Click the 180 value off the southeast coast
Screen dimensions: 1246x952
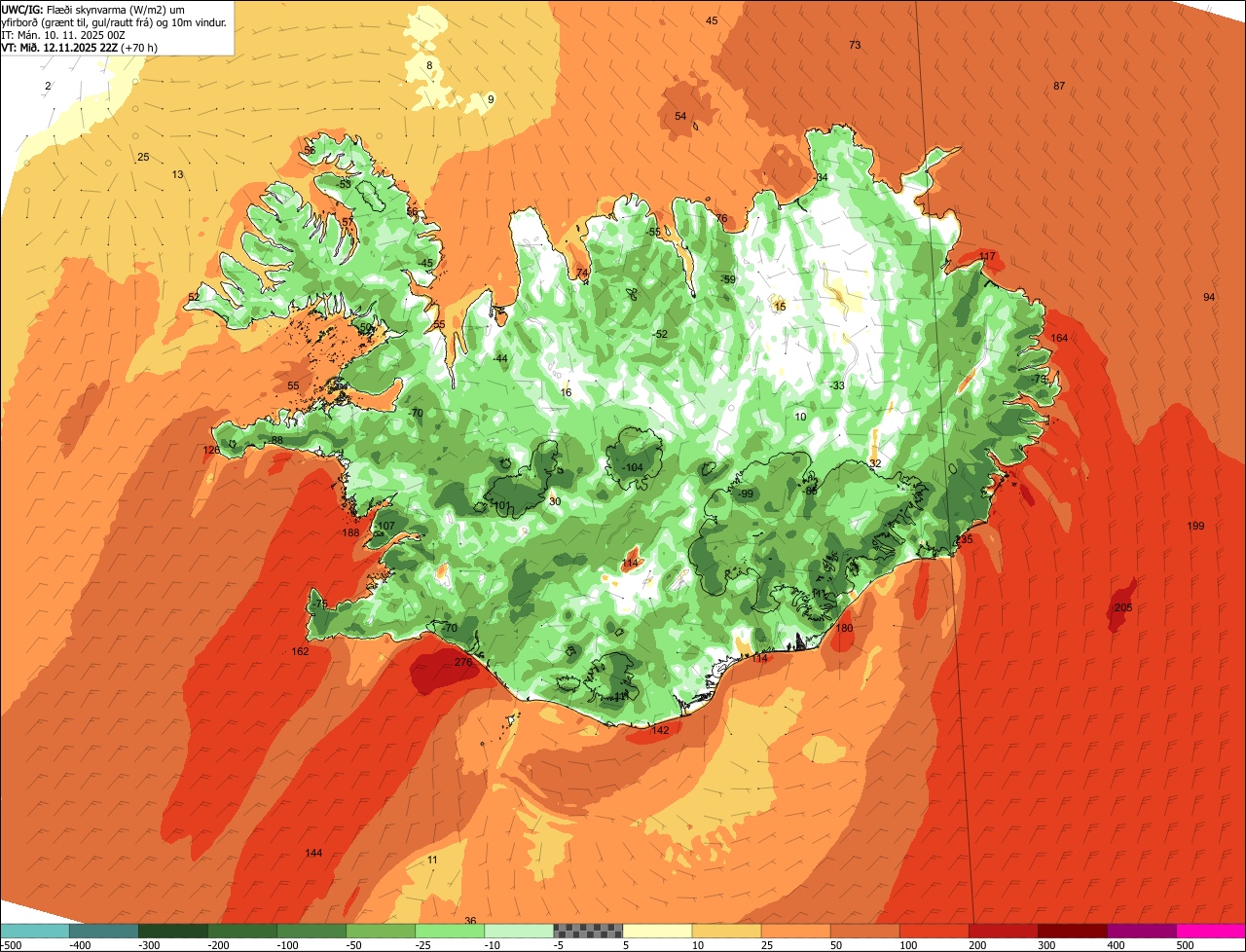(x=844, y=628)
